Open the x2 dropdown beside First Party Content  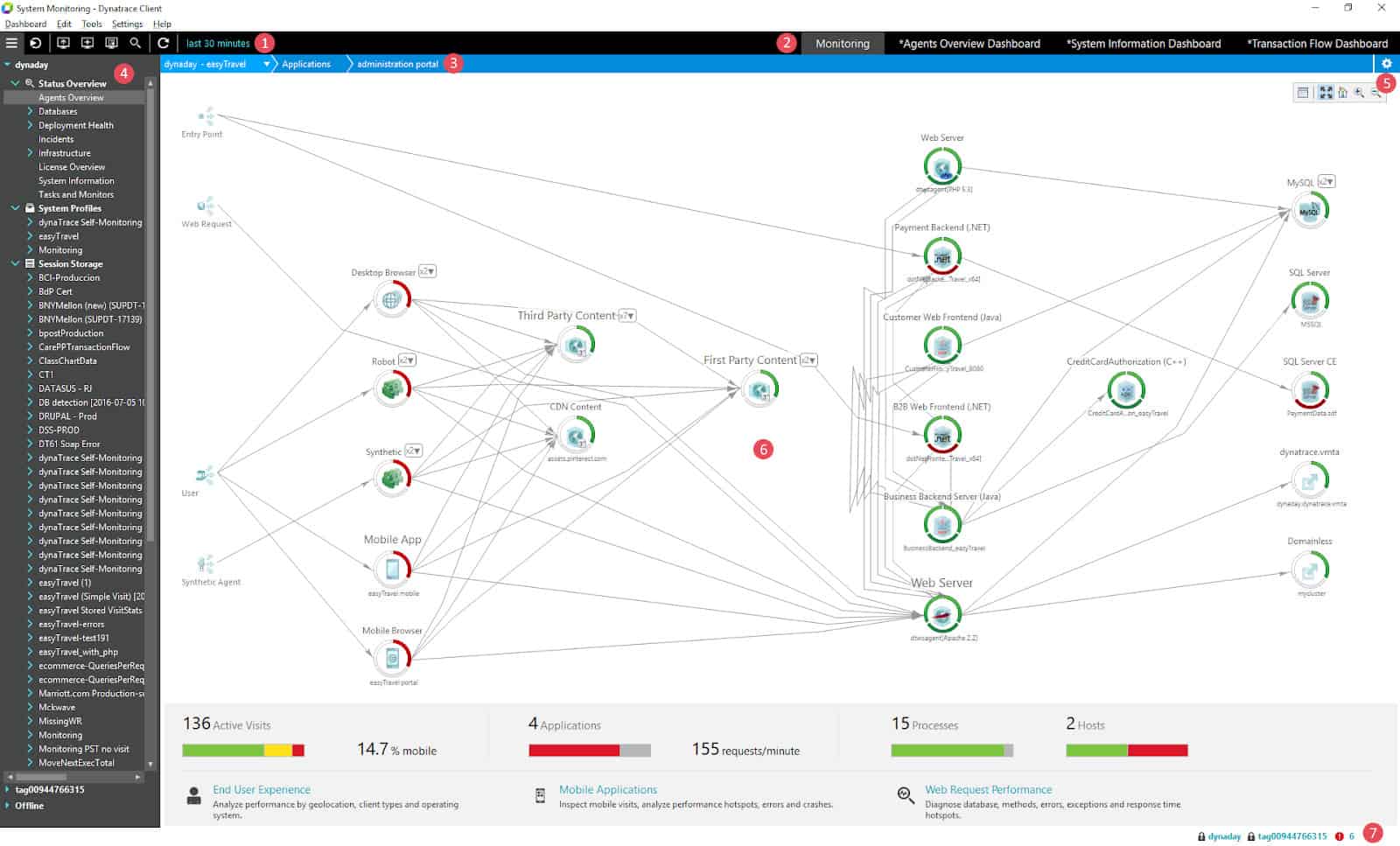point(808,360)
